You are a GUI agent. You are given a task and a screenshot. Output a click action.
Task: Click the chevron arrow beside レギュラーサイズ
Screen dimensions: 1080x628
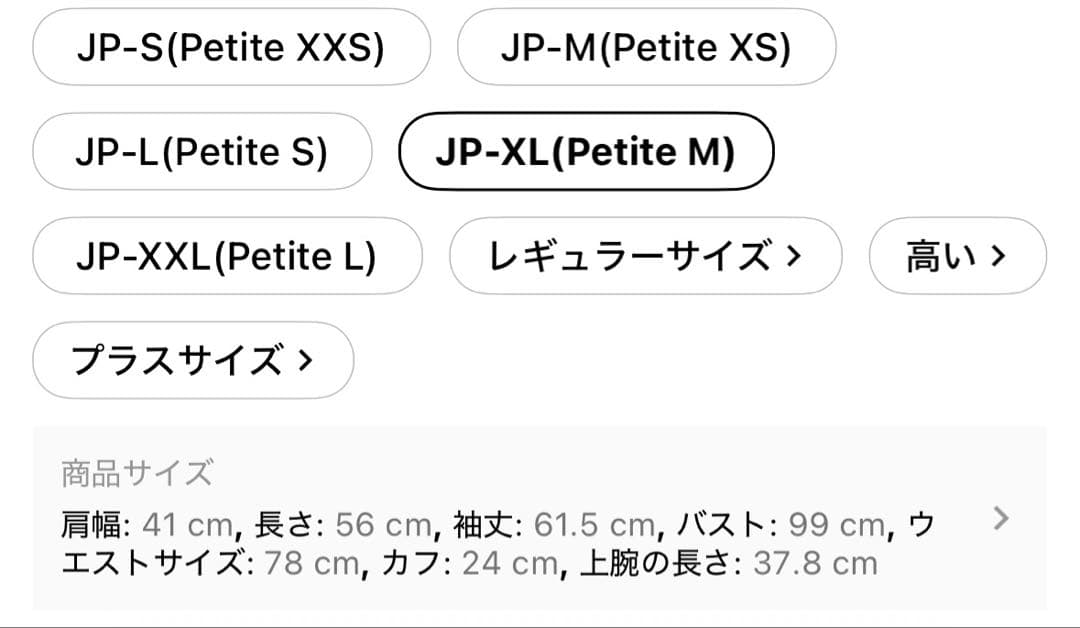point(794,257)
